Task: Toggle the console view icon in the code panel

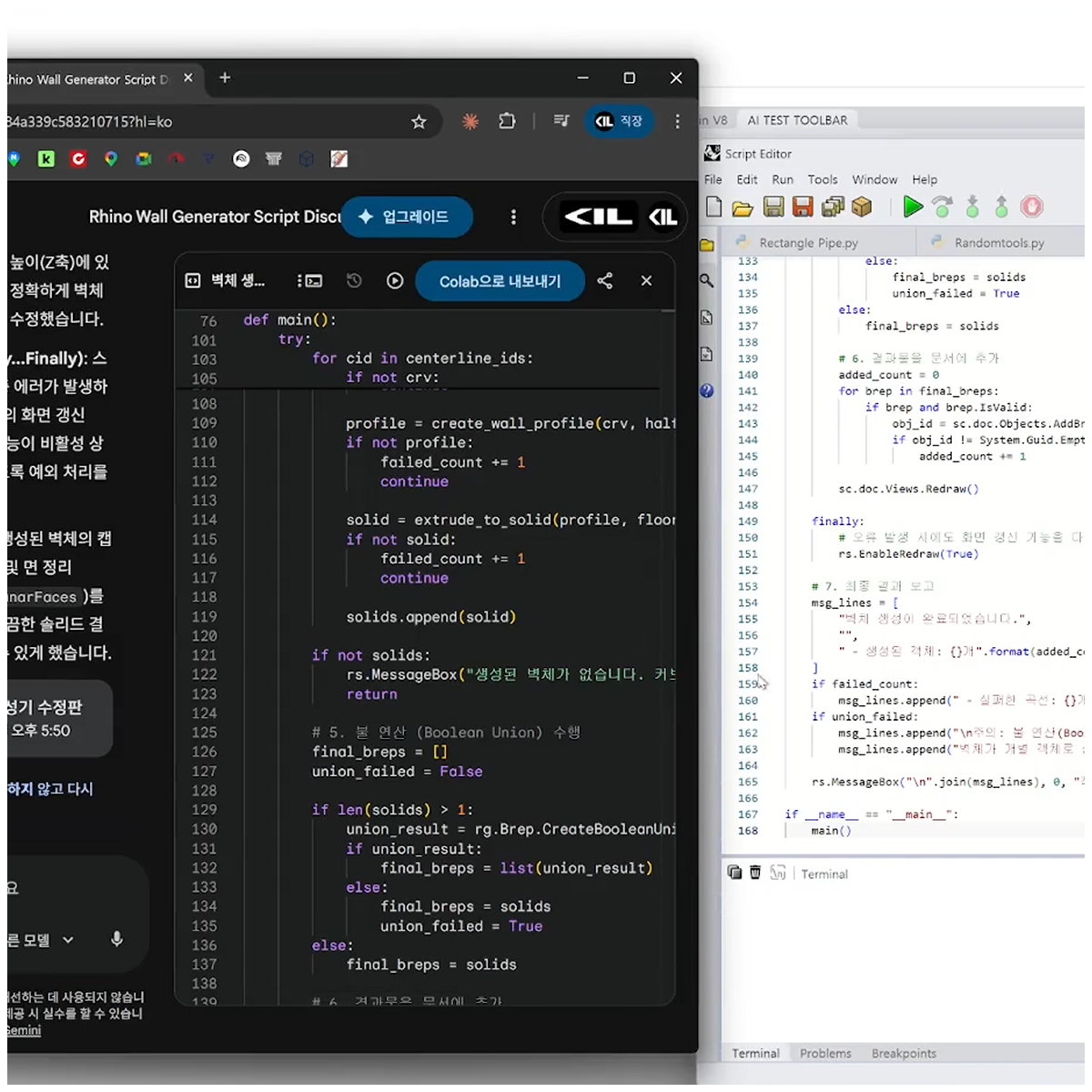Action: 309,281
